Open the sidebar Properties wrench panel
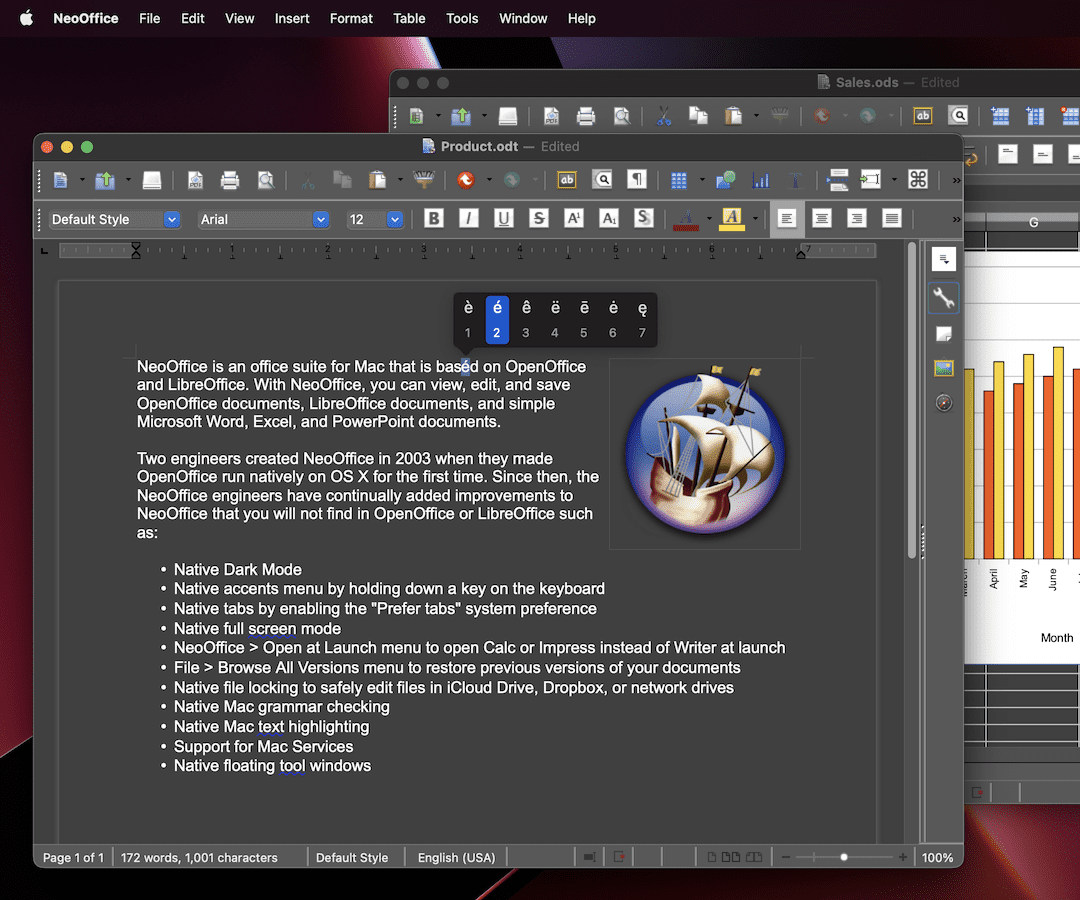1080x900 pixels. (944, 297)
